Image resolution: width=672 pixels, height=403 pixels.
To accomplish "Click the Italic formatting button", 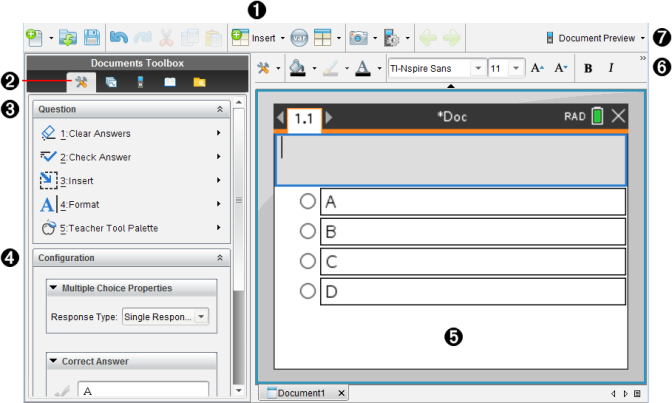I will point(611,68).
